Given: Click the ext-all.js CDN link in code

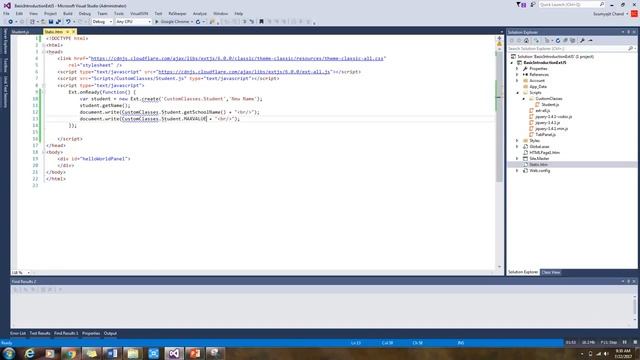Looking at the screenshot, I should click(244, 72).
